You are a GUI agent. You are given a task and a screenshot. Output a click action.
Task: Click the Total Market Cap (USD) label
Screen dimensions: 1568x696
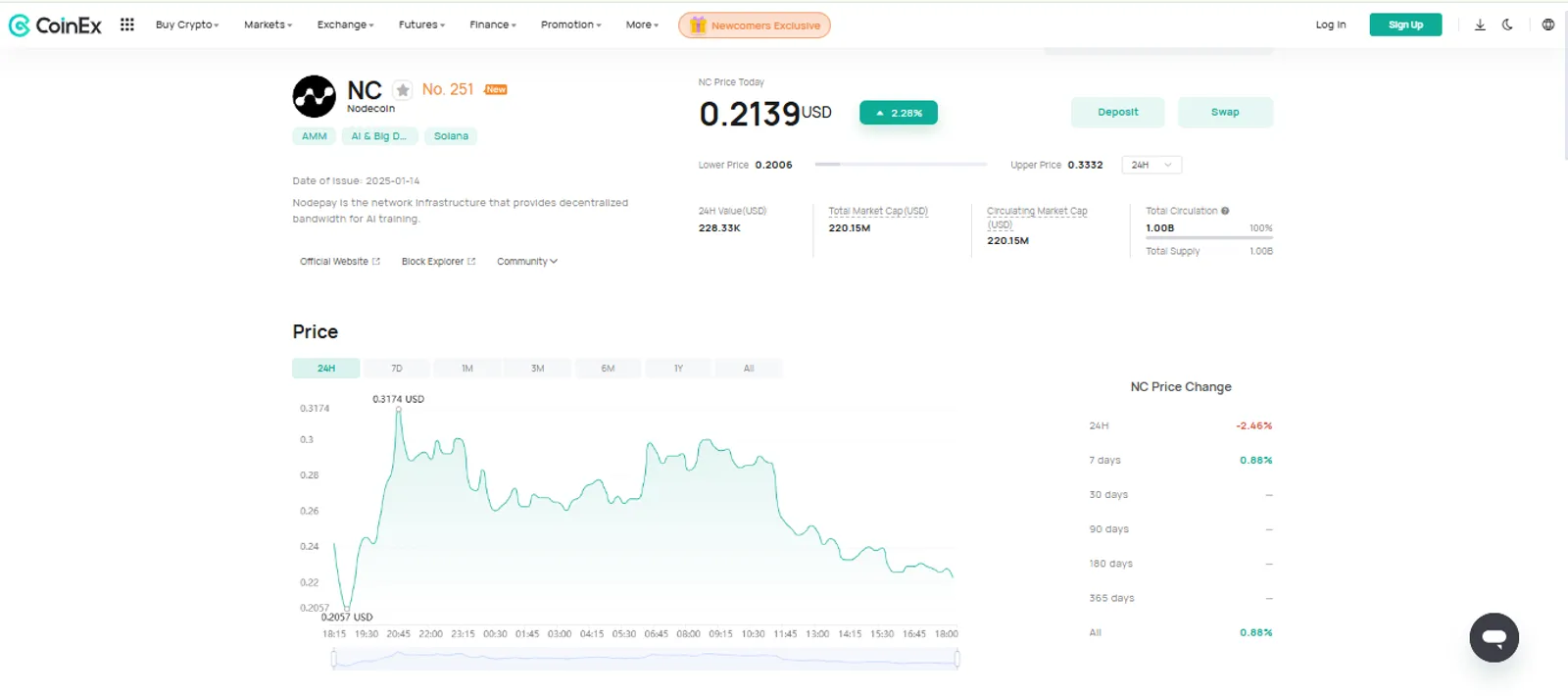pyautogui.click(x=878, y=211)
